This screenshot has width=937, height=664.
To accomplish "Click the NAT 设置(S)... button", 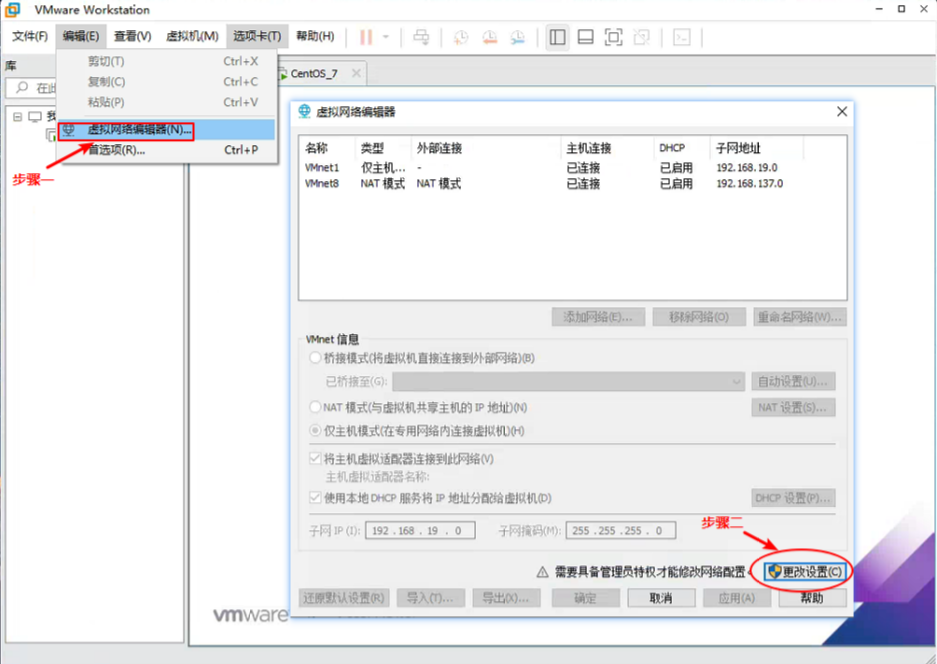I will pyautogui.click(x=793, y=408).
